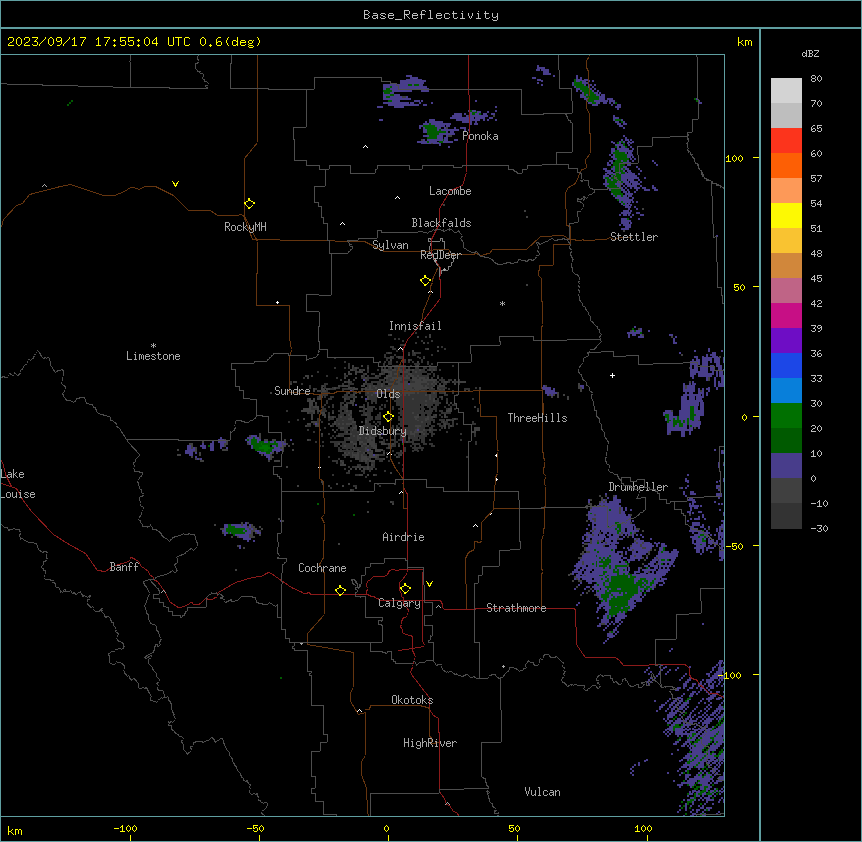Viewport: 862px width, 842px height.
Task: Click the x-axis -50 km tick label
Action: pos(255,828)
